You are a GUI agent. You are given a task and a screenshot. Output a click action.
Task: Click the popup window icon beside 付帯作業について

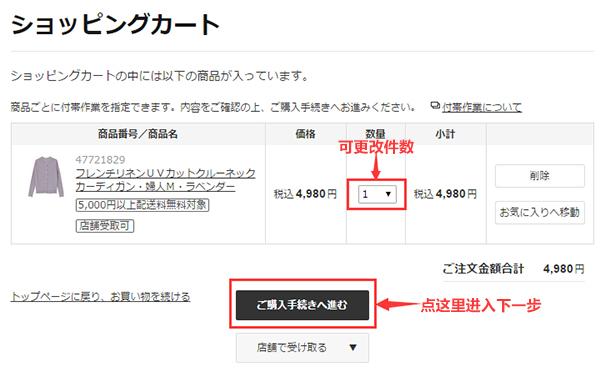pyautogui.click(x=435, y=105)
